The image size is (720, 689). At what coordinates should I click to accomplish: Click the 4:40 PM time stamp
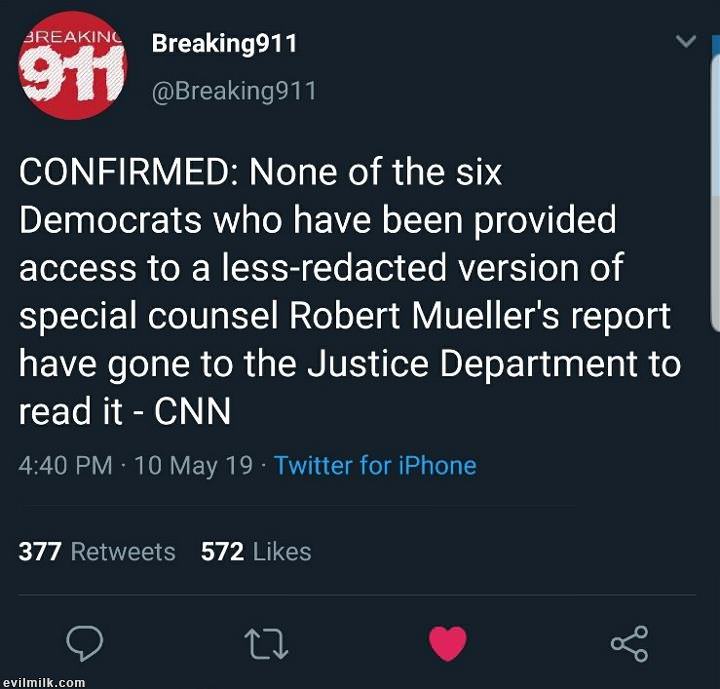tap(65, 465)
